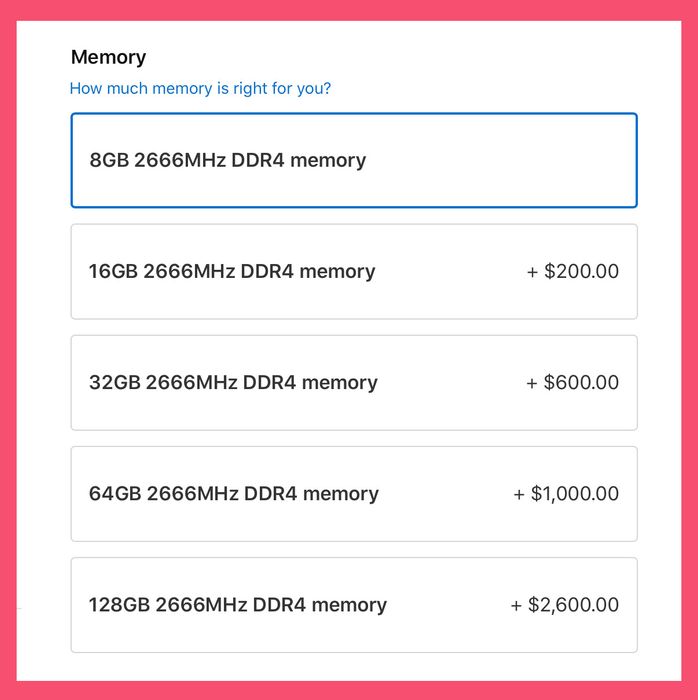Screen dimensions: 698x700
Task: Open 'How much memory is right for you?' link
Action: click(200, 89)
